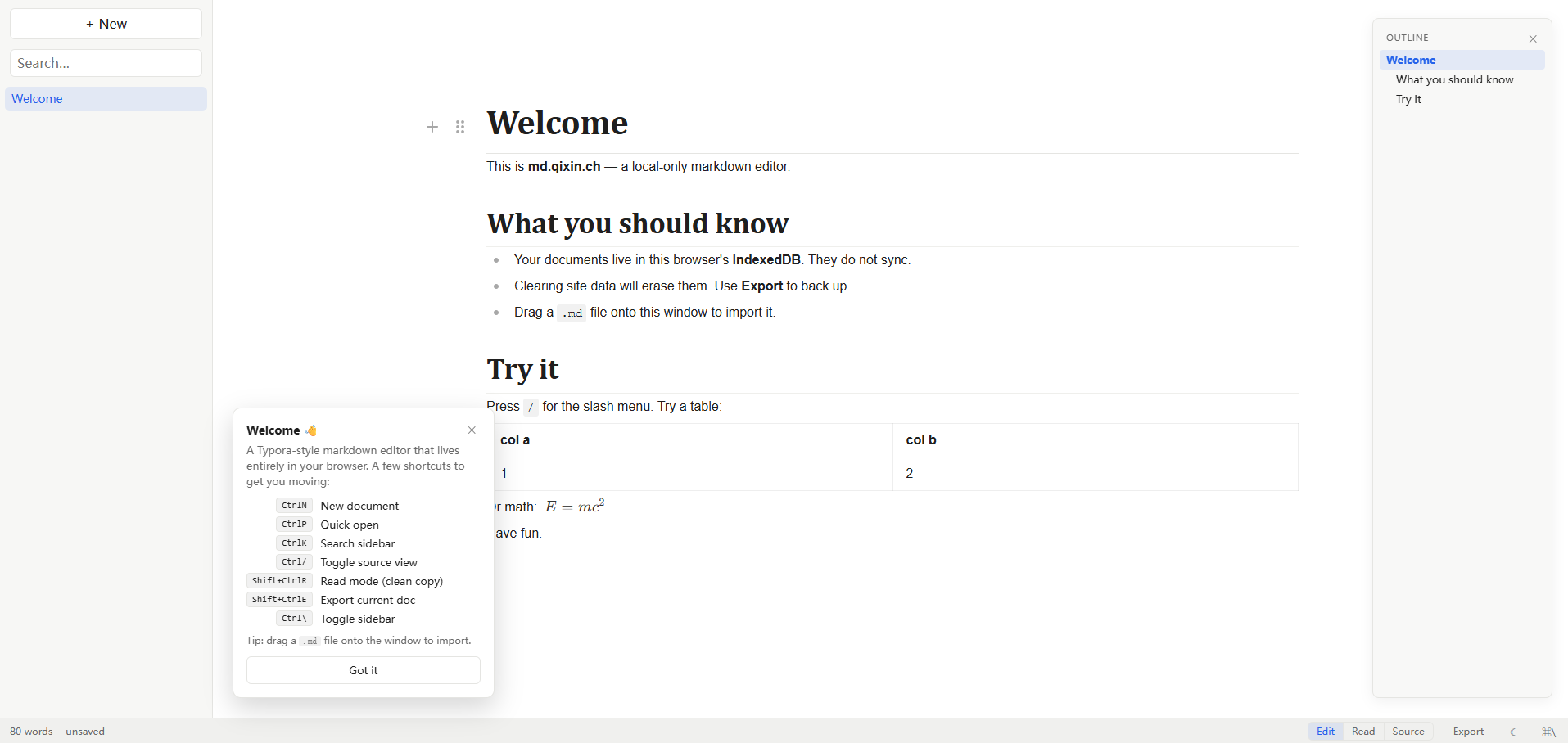1568x743 pixels.
Task: Click the plus icon beside the Welcome heading
Action: (432, 127)
